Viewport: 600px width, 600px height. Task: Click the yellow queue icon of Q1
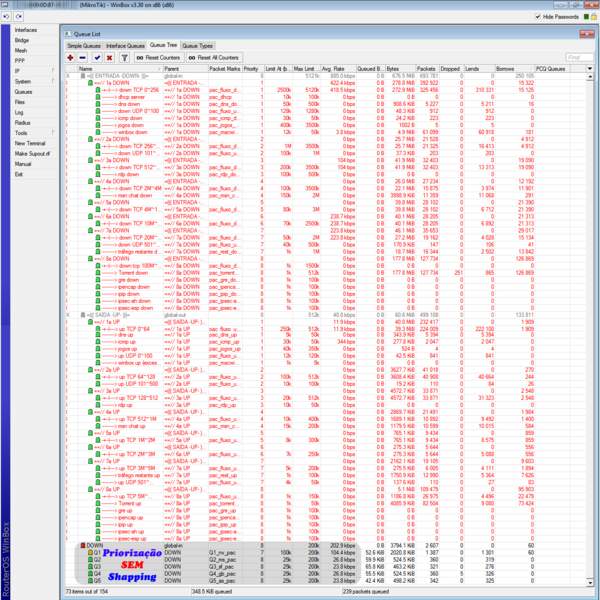90,553
